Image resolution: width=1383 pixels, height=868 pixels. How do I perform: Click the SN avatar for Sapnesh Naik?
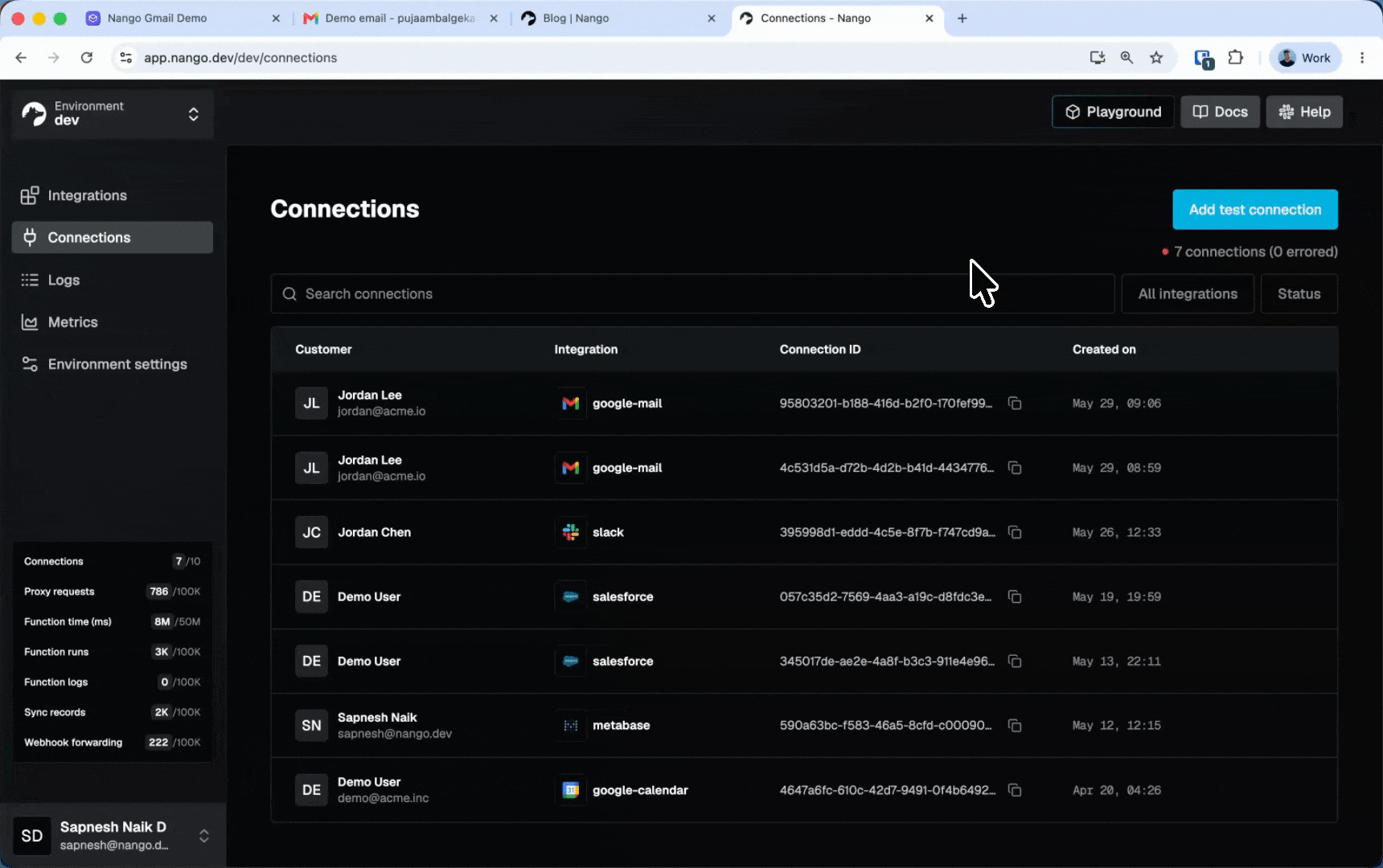pyautogui.click(x=311, y=725)
